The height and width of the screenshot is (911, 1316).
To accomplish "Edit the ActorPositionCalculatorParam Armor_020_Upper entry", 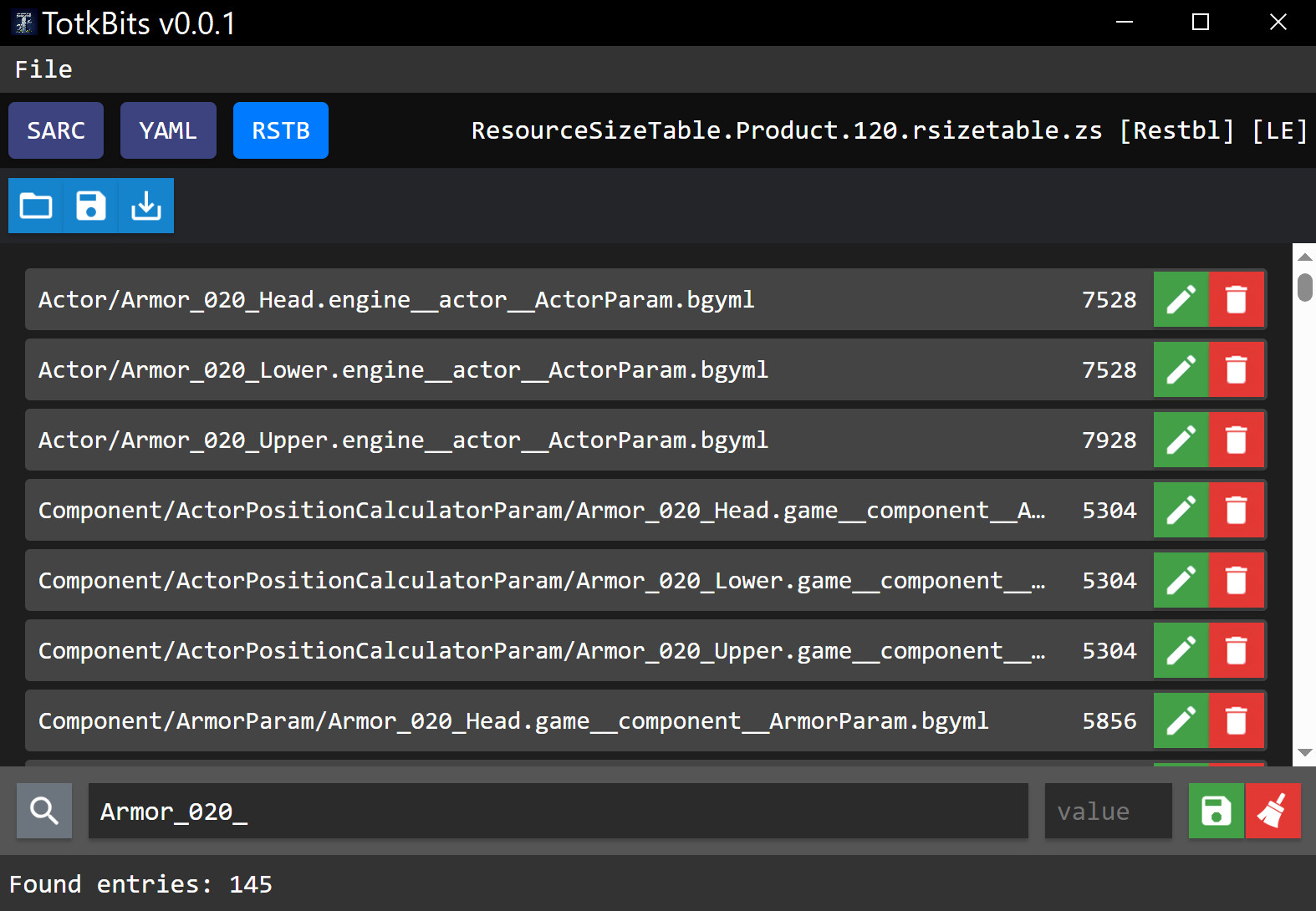I will pyautogui.click(x=1181, y=650).
